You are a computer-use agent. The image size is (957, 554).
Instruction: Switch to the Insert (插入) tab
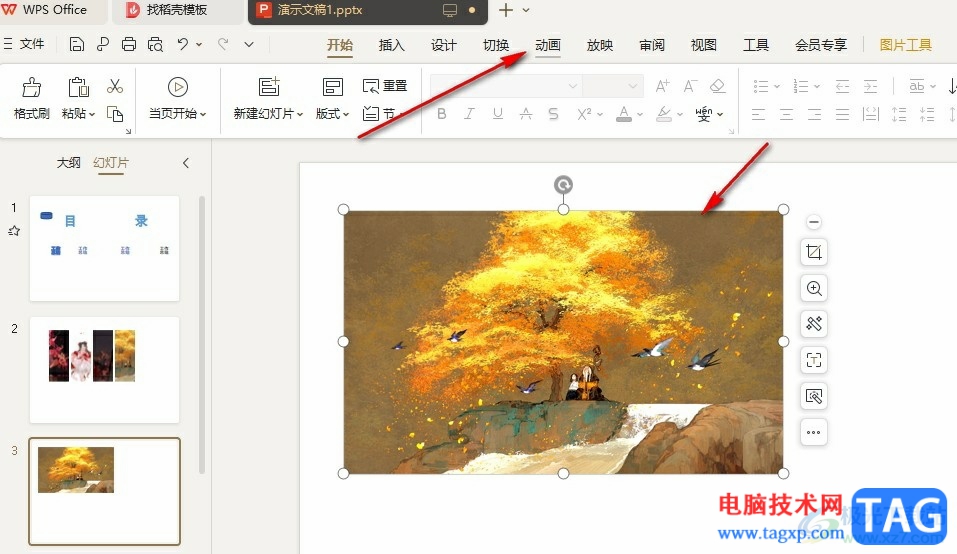click(x=391, y=45)
